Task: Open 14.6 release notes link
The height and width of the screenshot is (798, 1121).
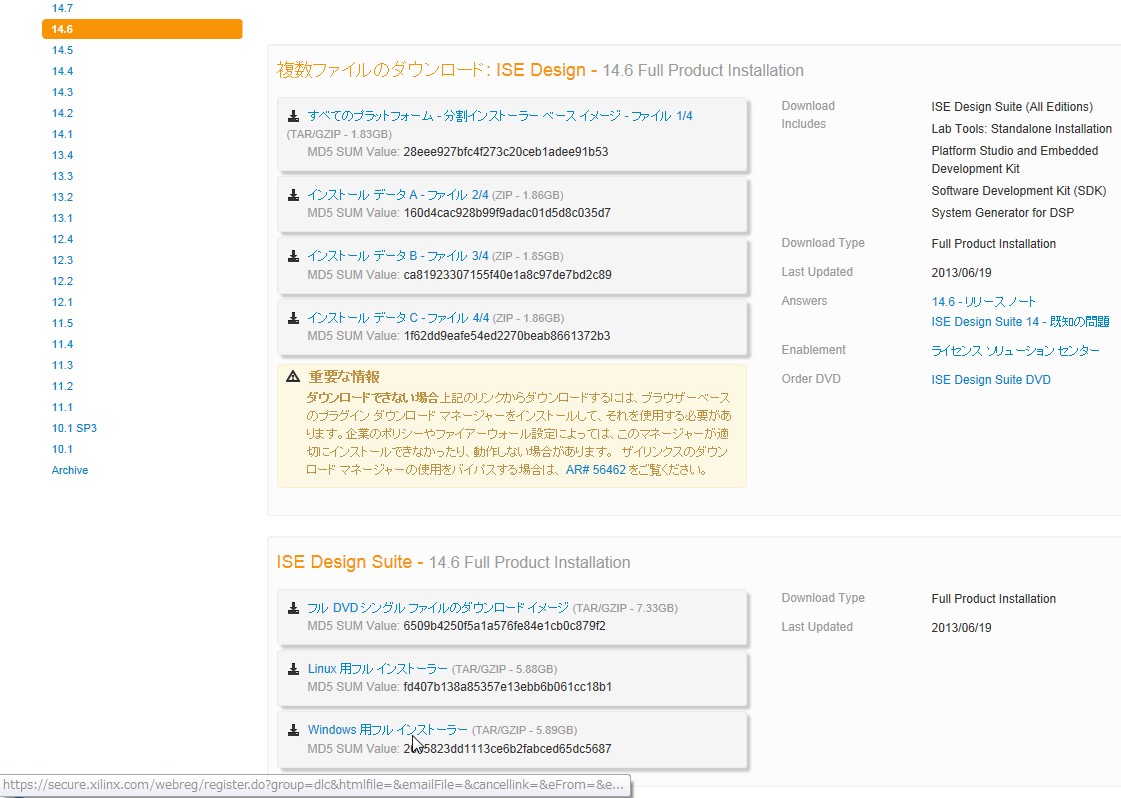Action: 983,302
